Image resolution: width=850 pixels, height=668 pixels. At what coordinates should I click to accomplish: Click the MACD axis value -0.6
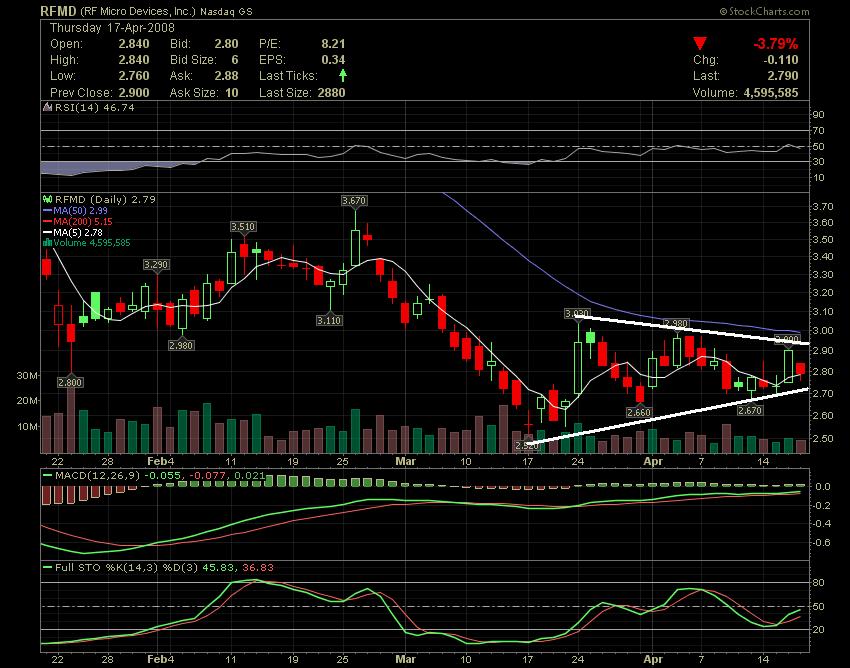(823, 543)
